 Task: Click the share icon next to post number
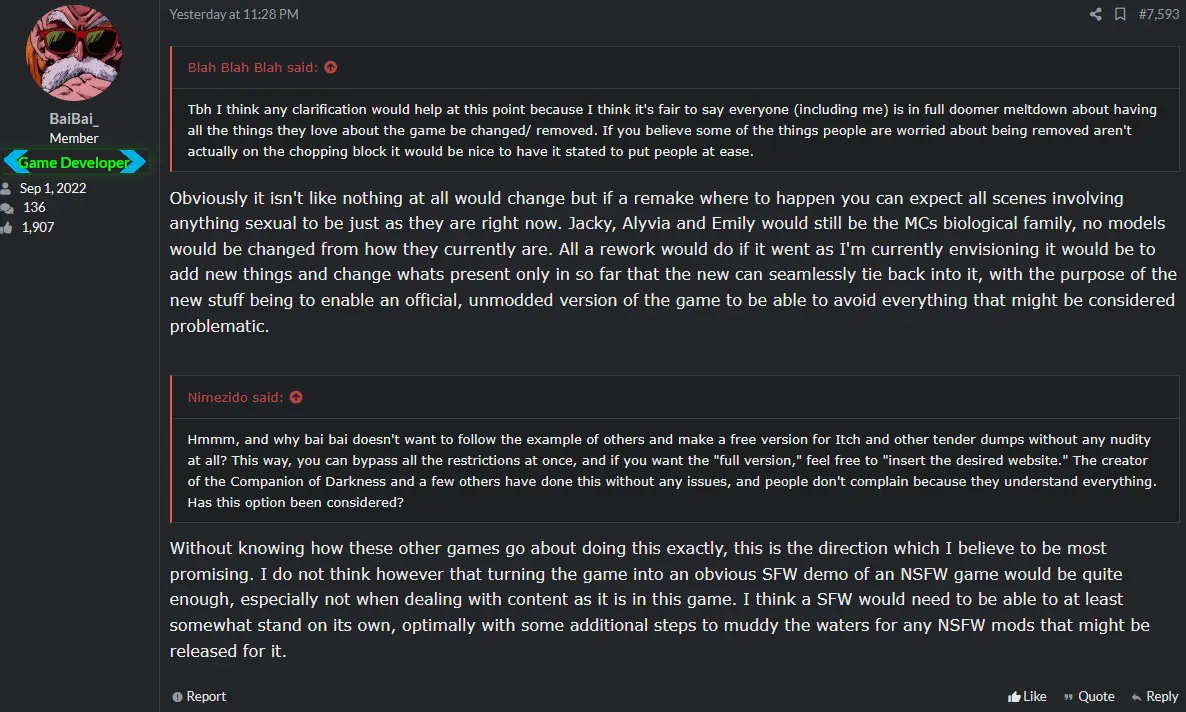[1095, 14]
